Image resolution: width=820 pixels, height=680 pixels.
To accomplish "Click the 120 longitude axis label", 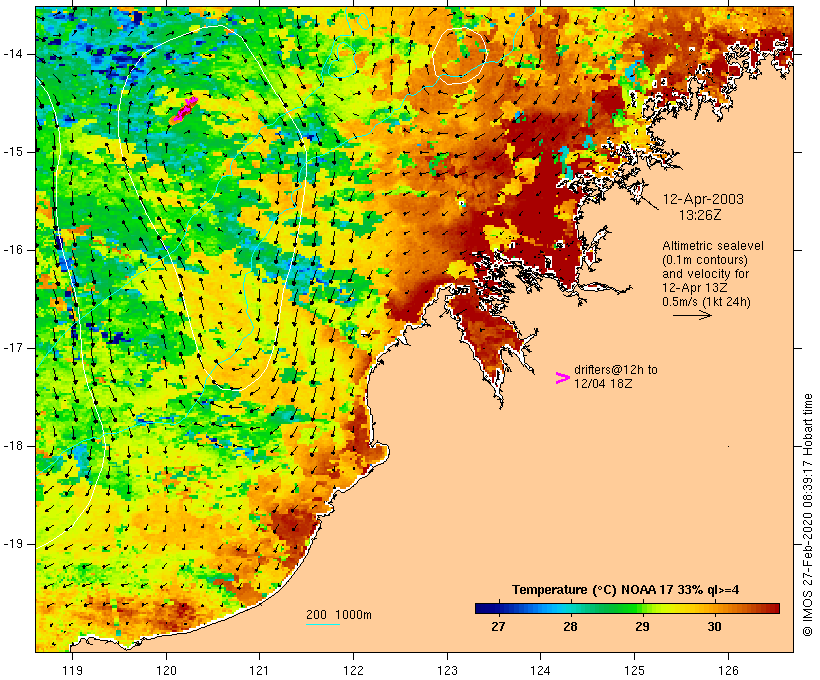I will [166, 670].
